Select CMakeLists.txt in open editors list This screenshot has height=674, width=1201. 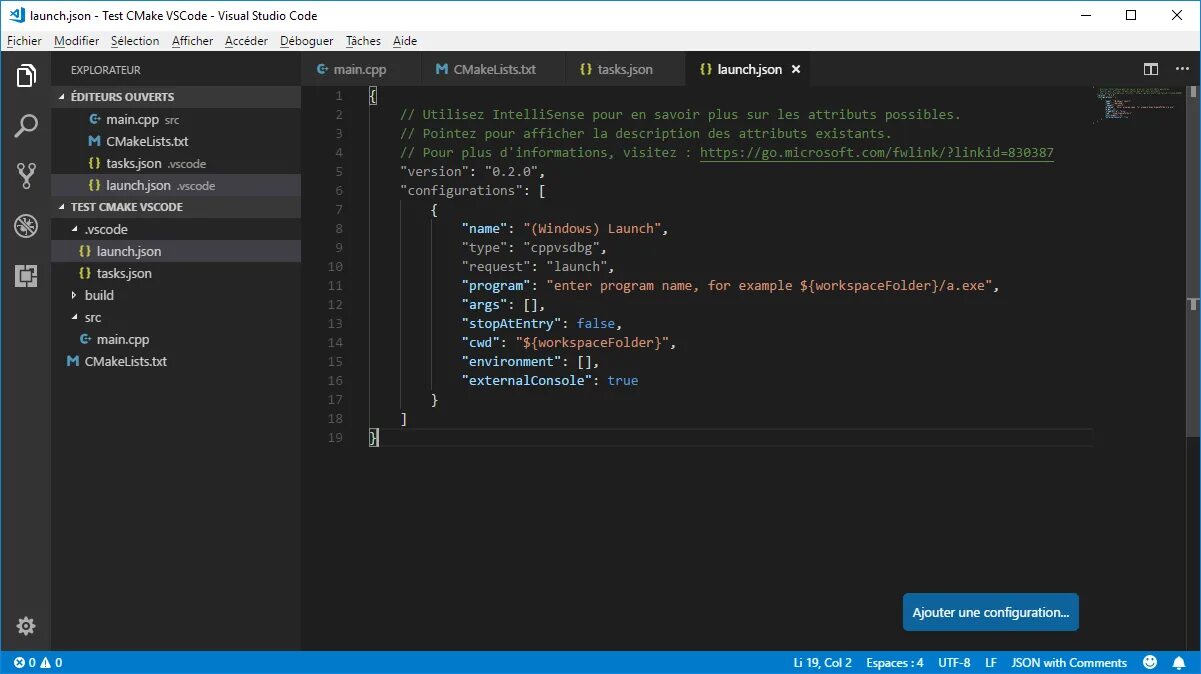pyautogui.click(x=176, y=141)
